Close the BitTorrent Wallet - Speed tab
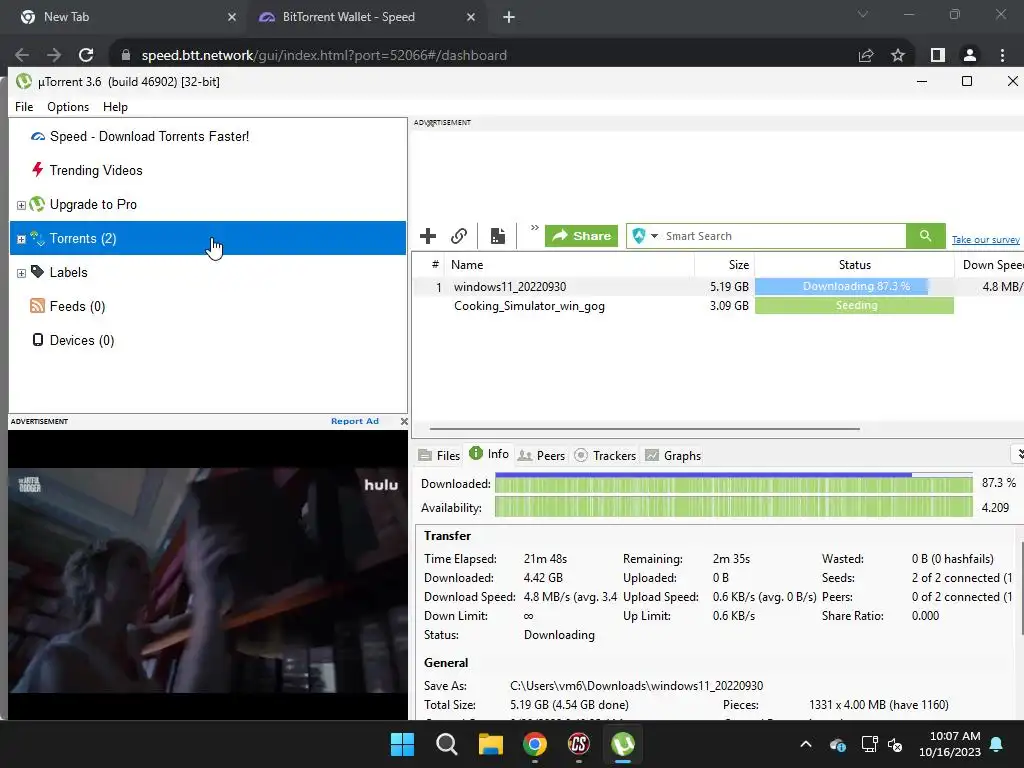Screen dimensions: 1024x768 click(471, 18)
